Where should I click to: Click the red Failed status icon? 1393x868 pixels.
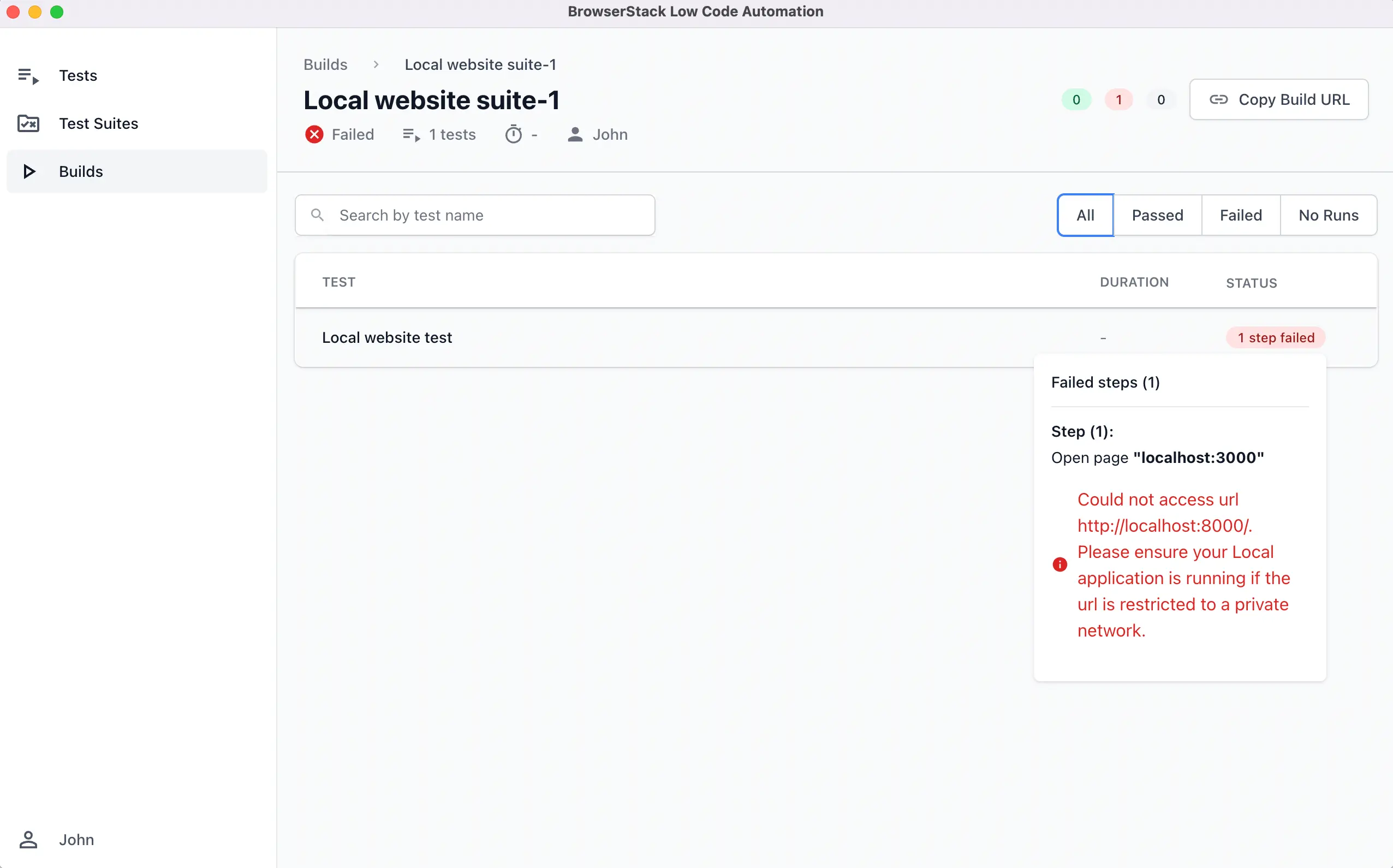314,134
